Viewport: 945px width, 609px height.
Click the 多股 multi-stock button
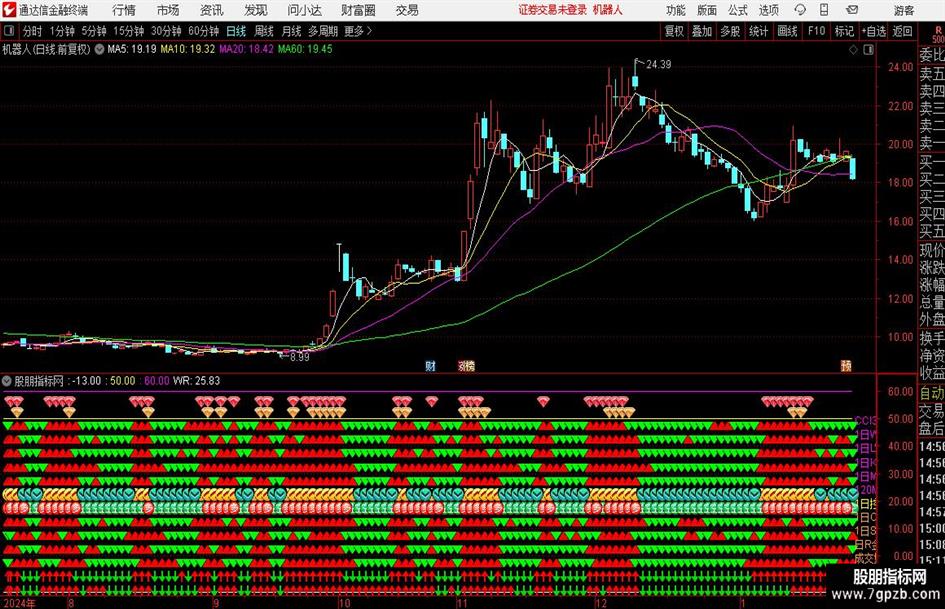coord(730,31)
